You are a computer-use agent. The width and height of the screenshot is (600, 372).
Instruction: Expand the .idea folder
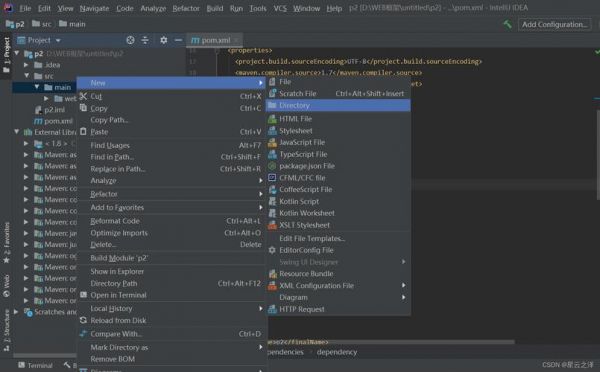26,65
